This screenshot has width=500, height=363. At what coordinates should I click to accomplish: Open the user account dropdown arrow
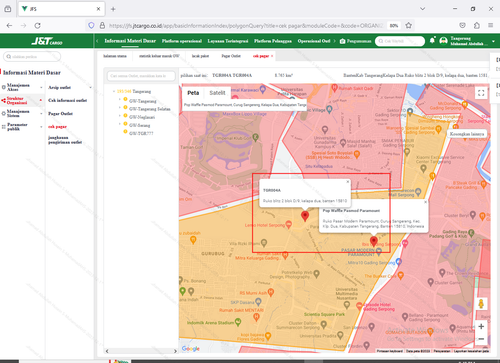pos(493,42)
